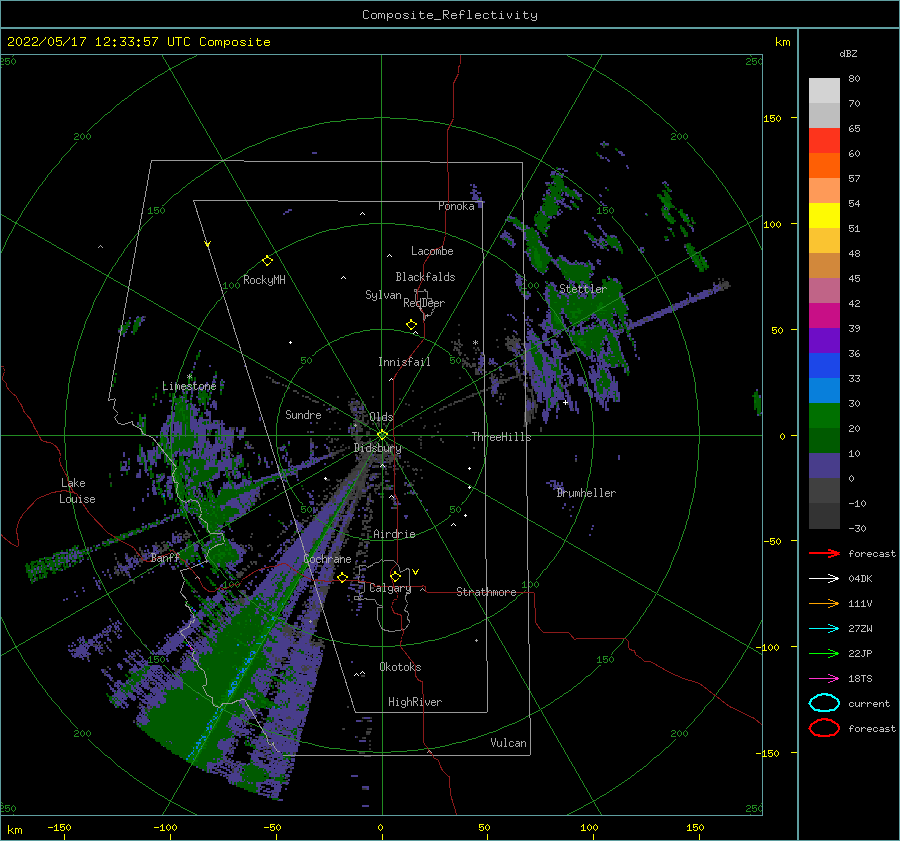Click the red forecast ellipse icon
Screen dimensions: 900x841
pos(824,728)
